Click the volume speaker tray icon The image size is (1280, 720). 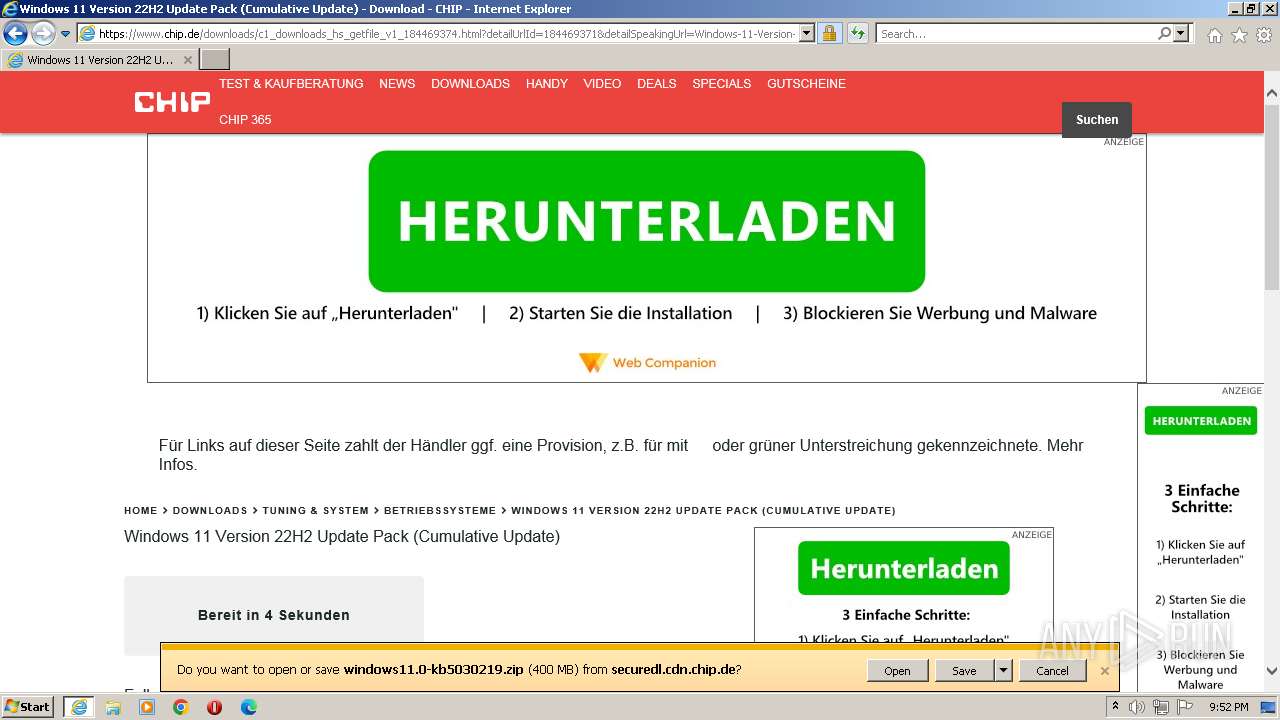coord(1137,707)
